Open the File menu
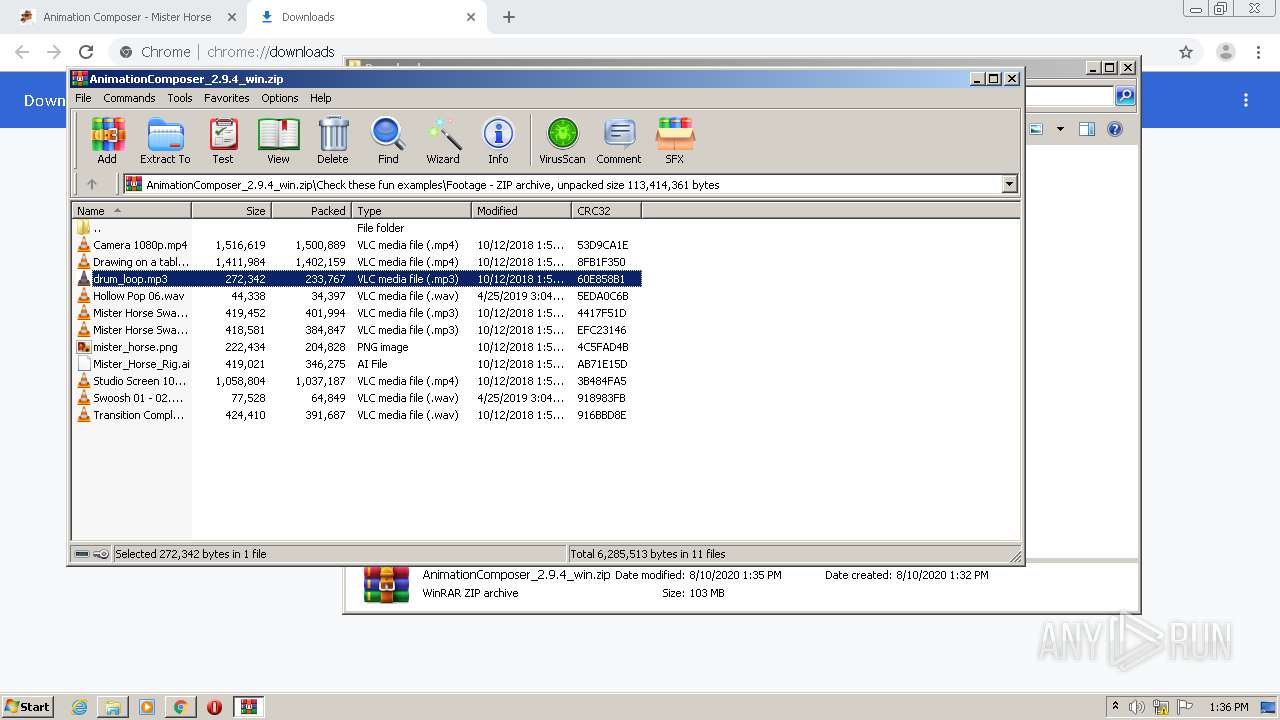Image resolution: width=1280 pixels, height=720 pixels. (83, 98)
